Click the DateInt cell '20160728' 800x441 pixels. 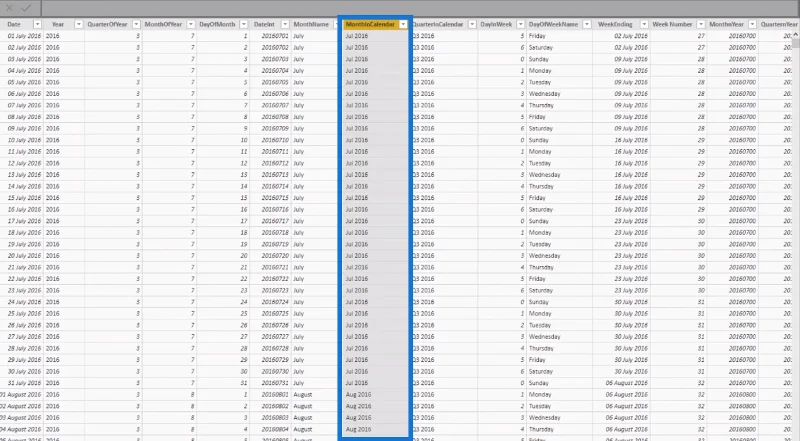[x=275, y=348]
